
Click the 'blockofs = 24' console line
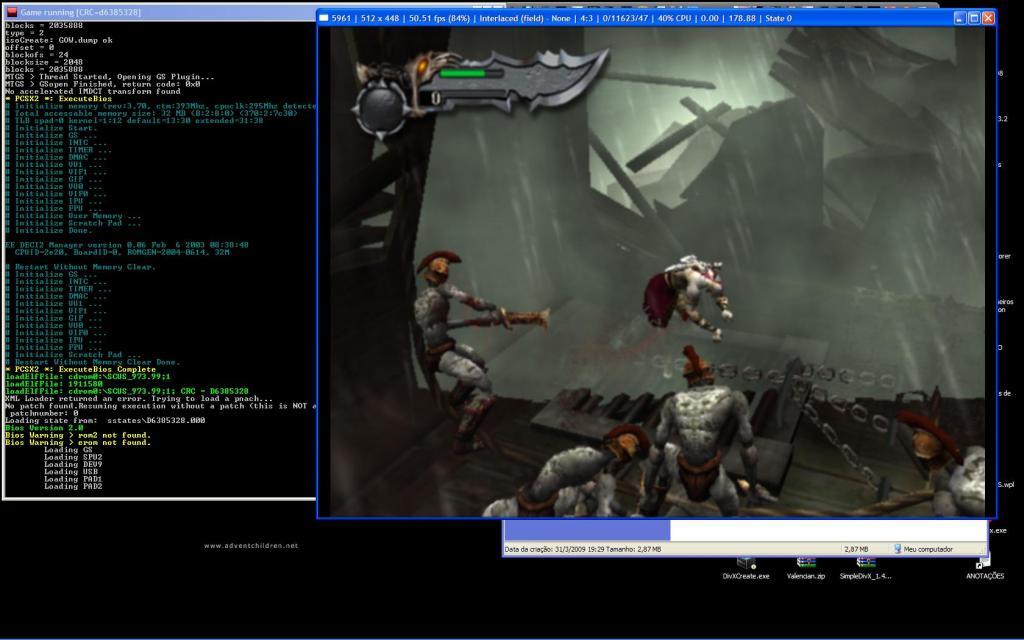(37, 55)
